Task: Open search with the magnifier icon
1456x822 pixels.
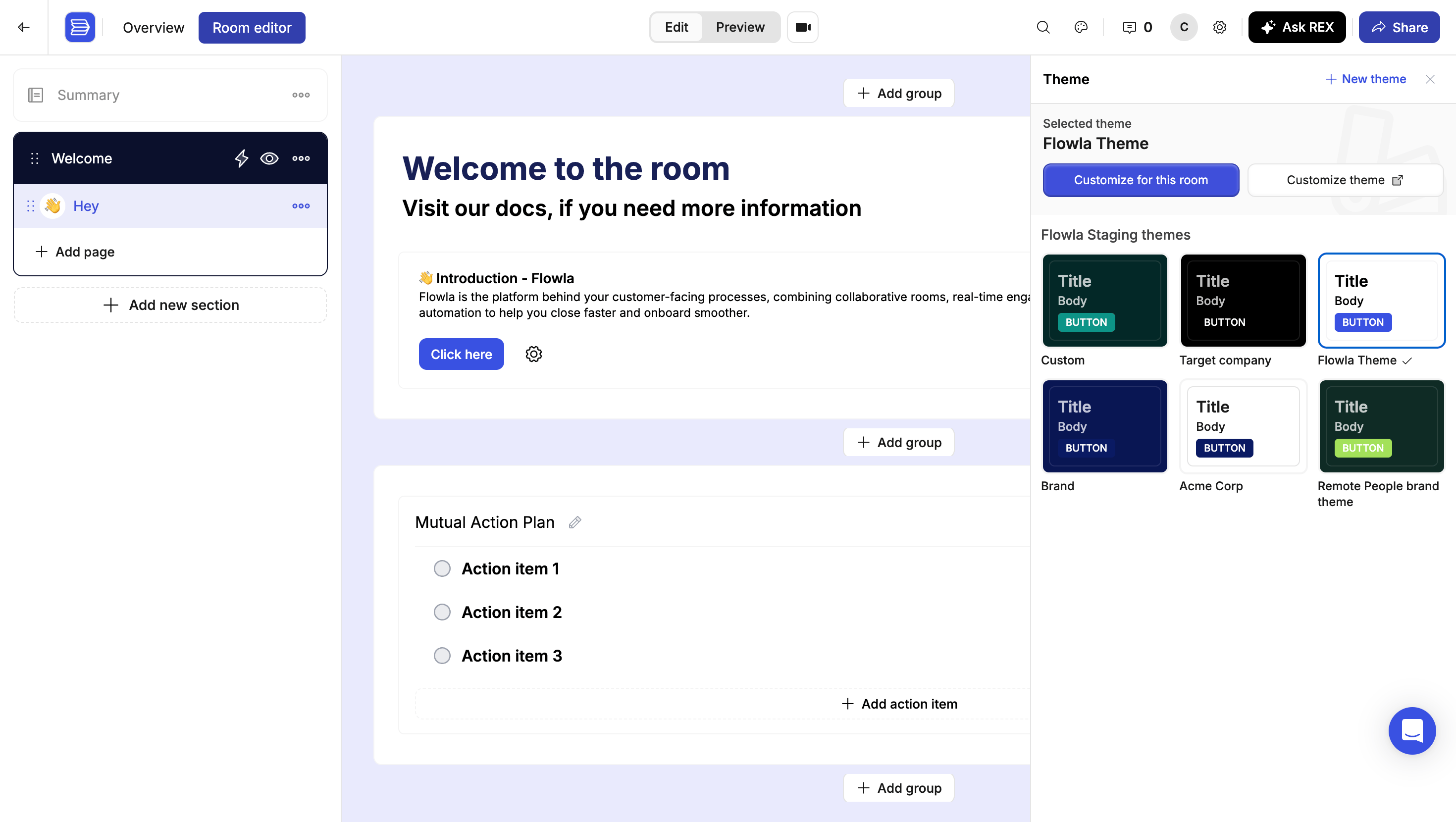Action: (1043, 27)
